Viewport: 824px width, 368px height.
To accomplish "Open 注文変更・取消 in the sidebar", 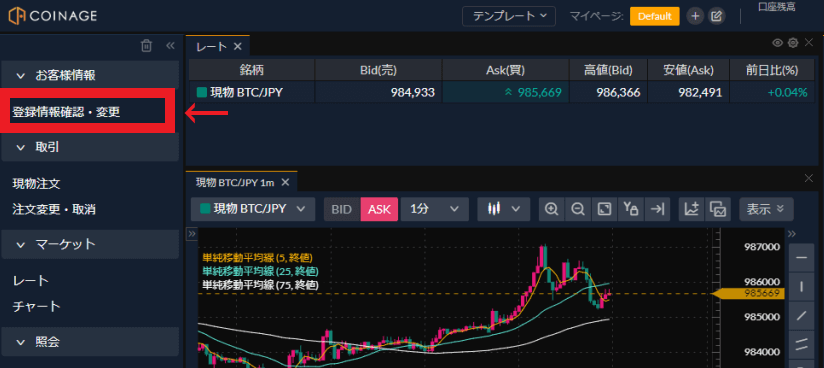I will pos(54,209).
